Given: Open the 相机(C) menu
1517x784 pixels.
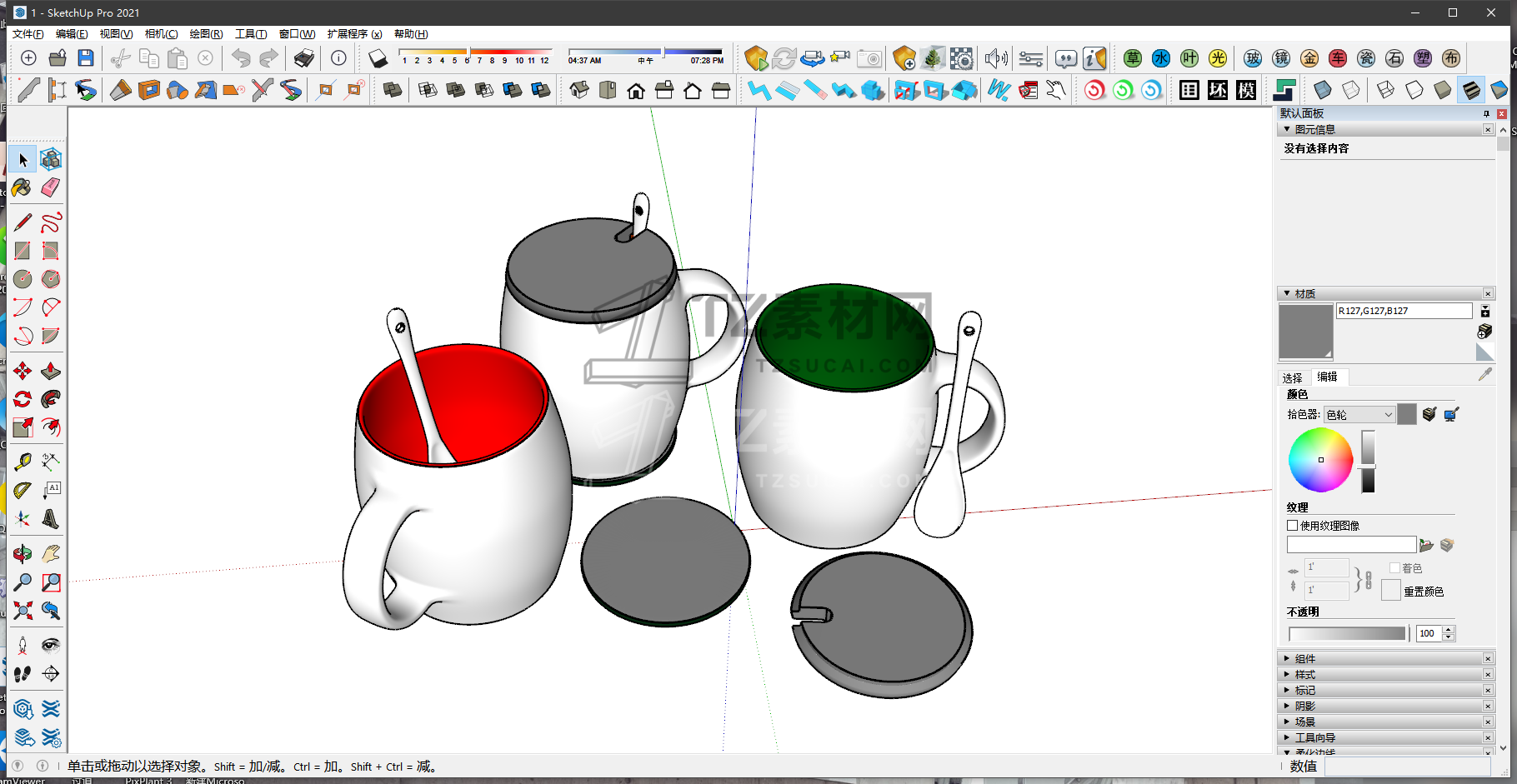Looking at the screenshot, I should point(162,34).
